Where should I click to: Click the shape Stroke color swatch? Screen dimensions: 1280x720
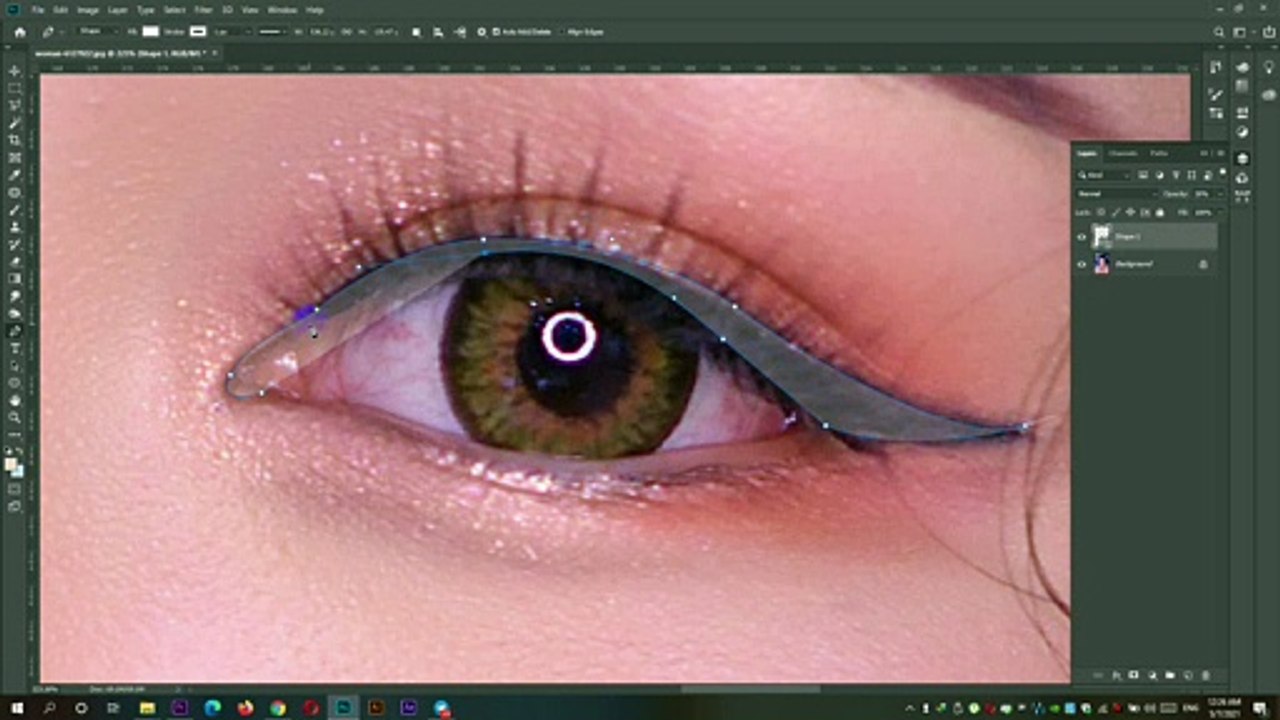click(x=198, y=32)
